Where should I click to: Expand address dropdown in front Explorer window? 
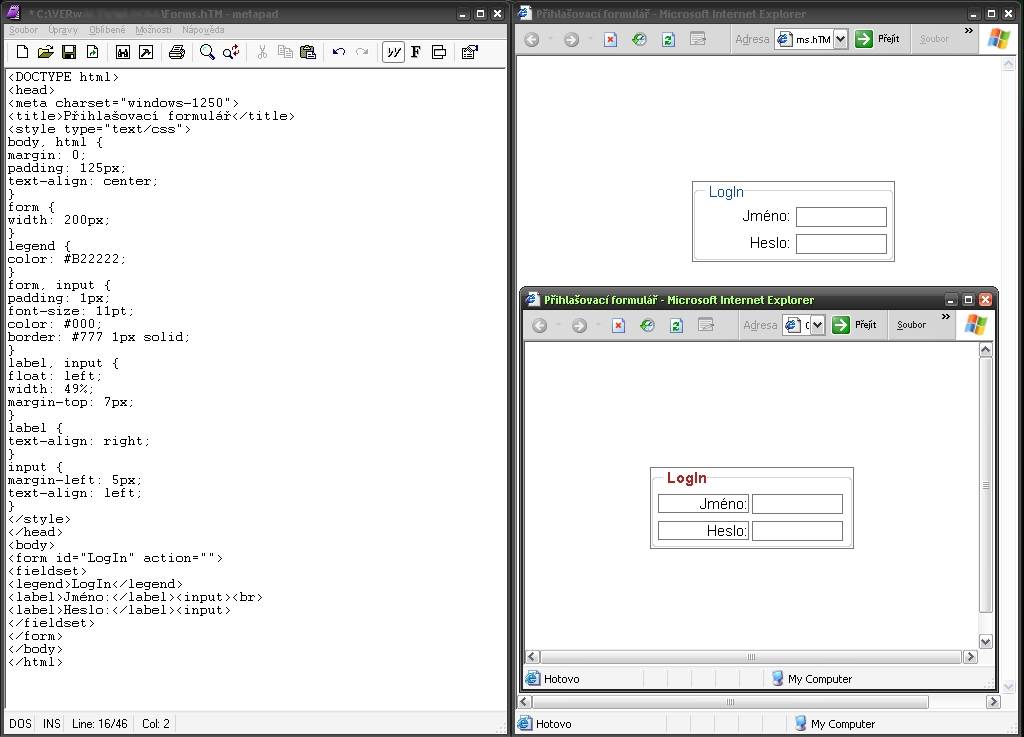[817, 325]
